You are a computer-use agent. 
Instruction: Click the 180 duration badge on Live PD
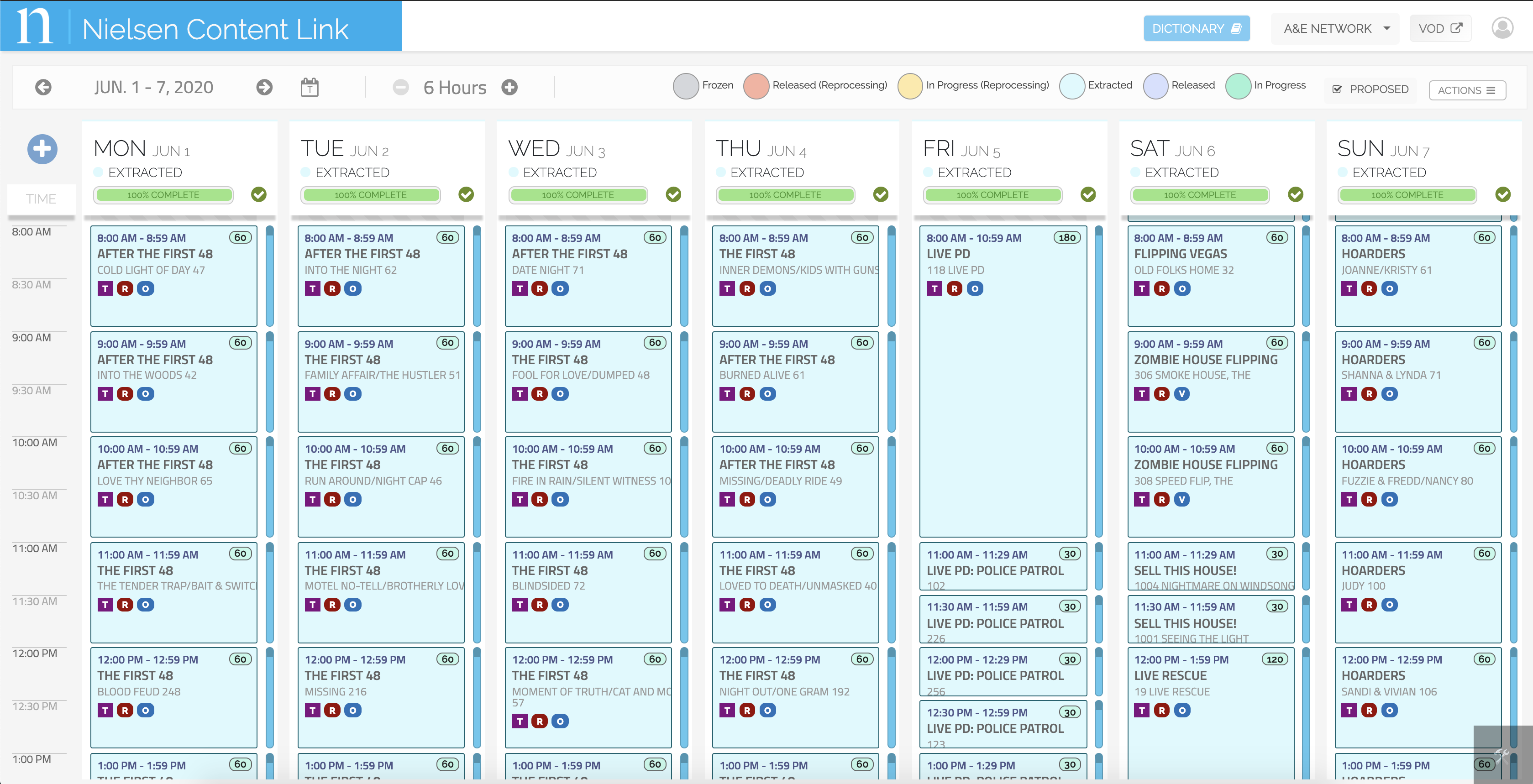1067,237
